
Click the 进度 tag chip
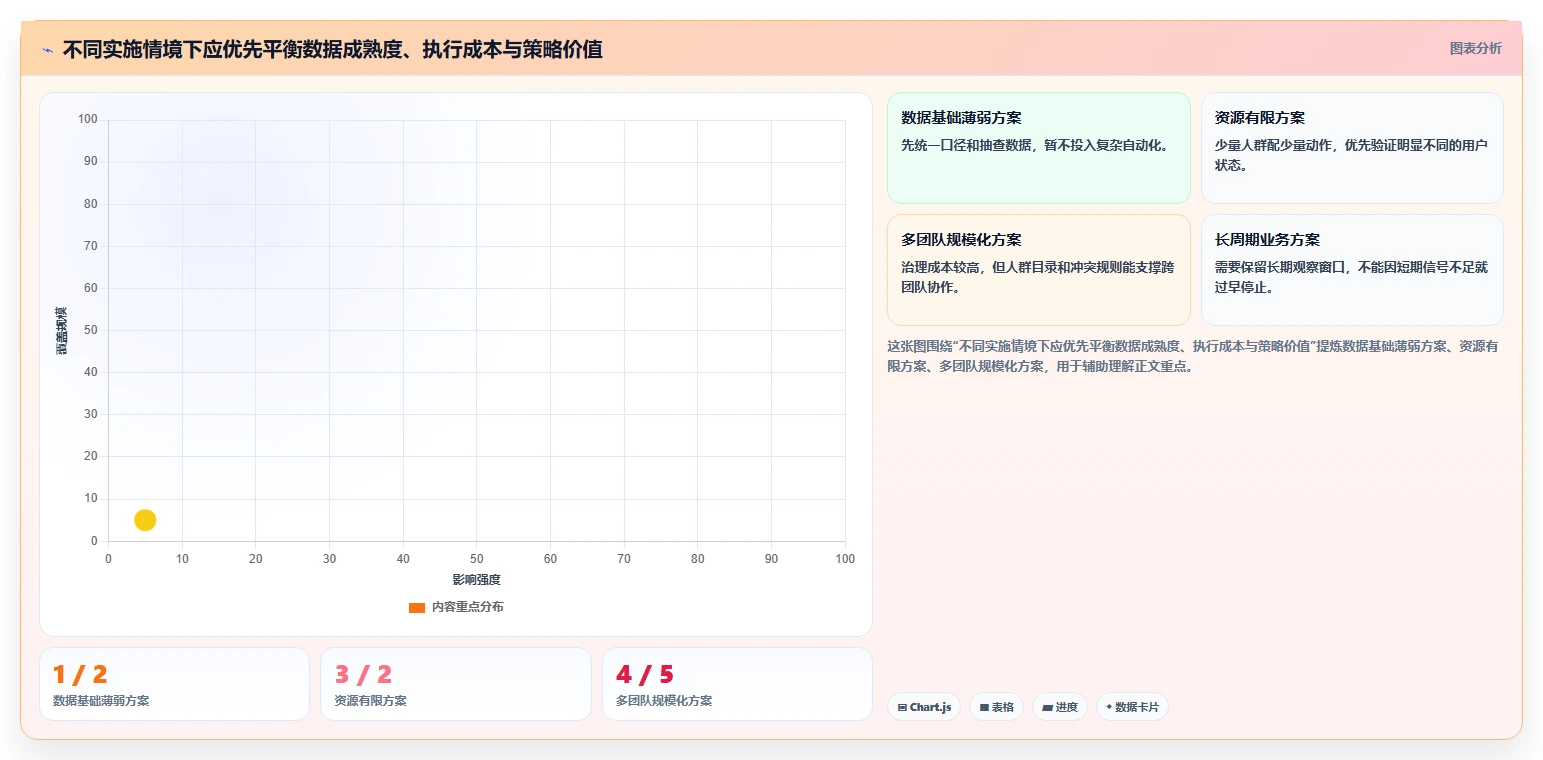click(1060, 707)
